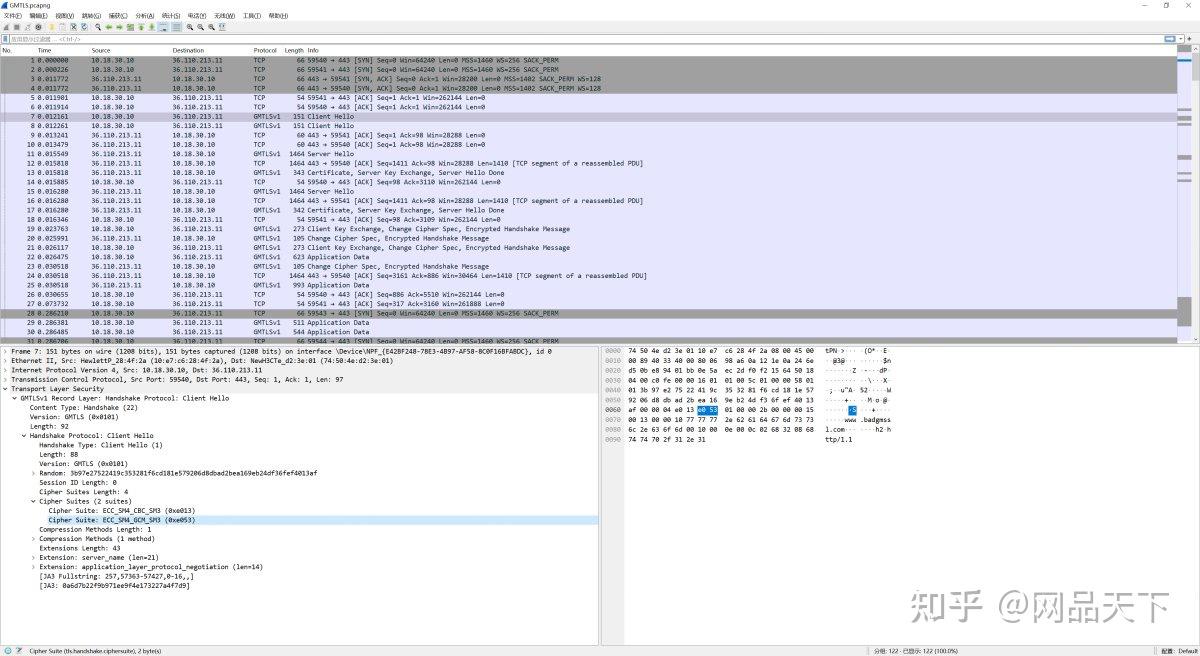Click the zoom in magnifier icon
Image resolution: width=1200 pixels, height=656 pixels.
coord(190,27)
